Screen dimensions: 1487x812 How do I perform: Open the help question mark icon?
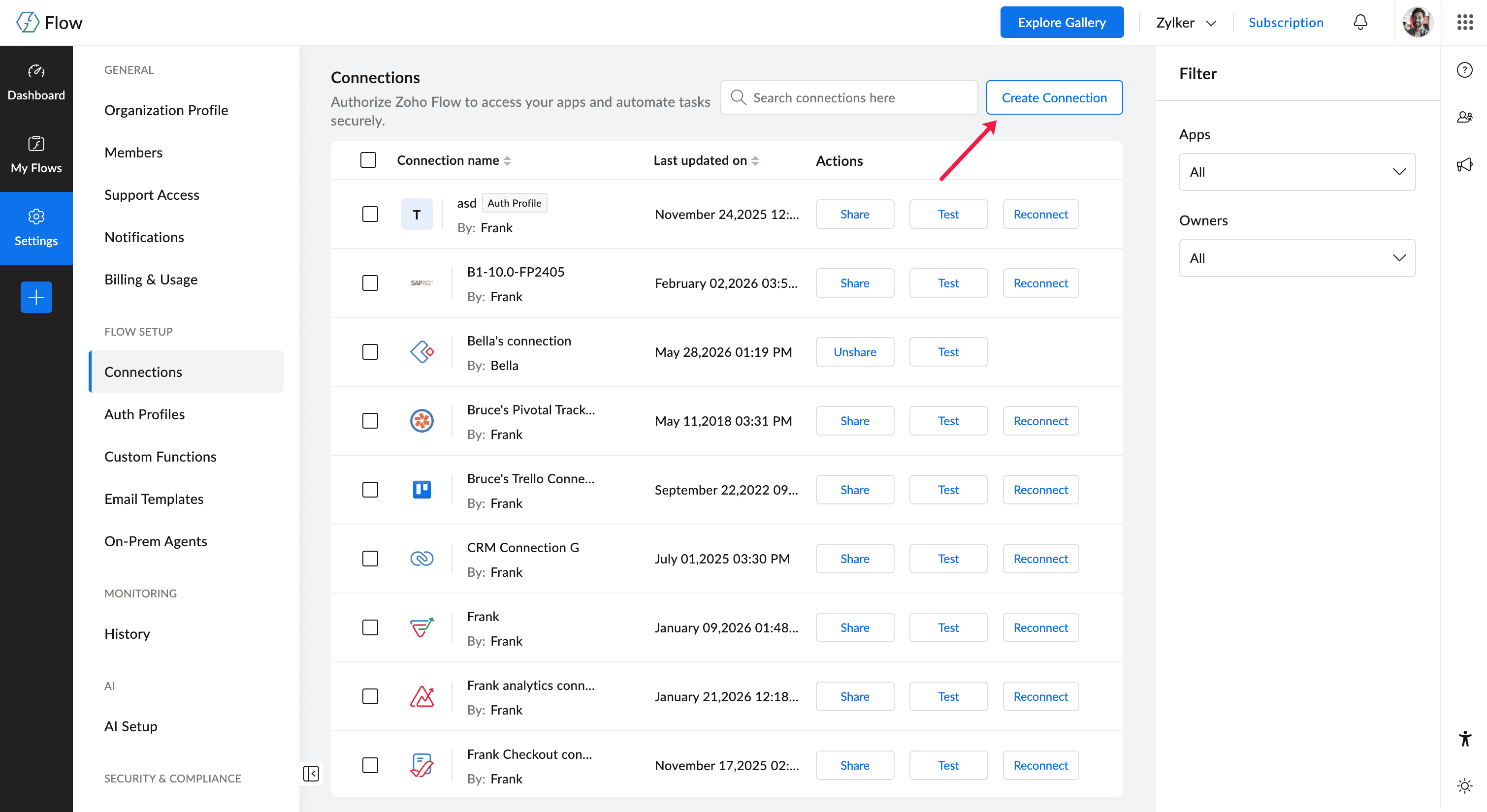[1464, 70]
